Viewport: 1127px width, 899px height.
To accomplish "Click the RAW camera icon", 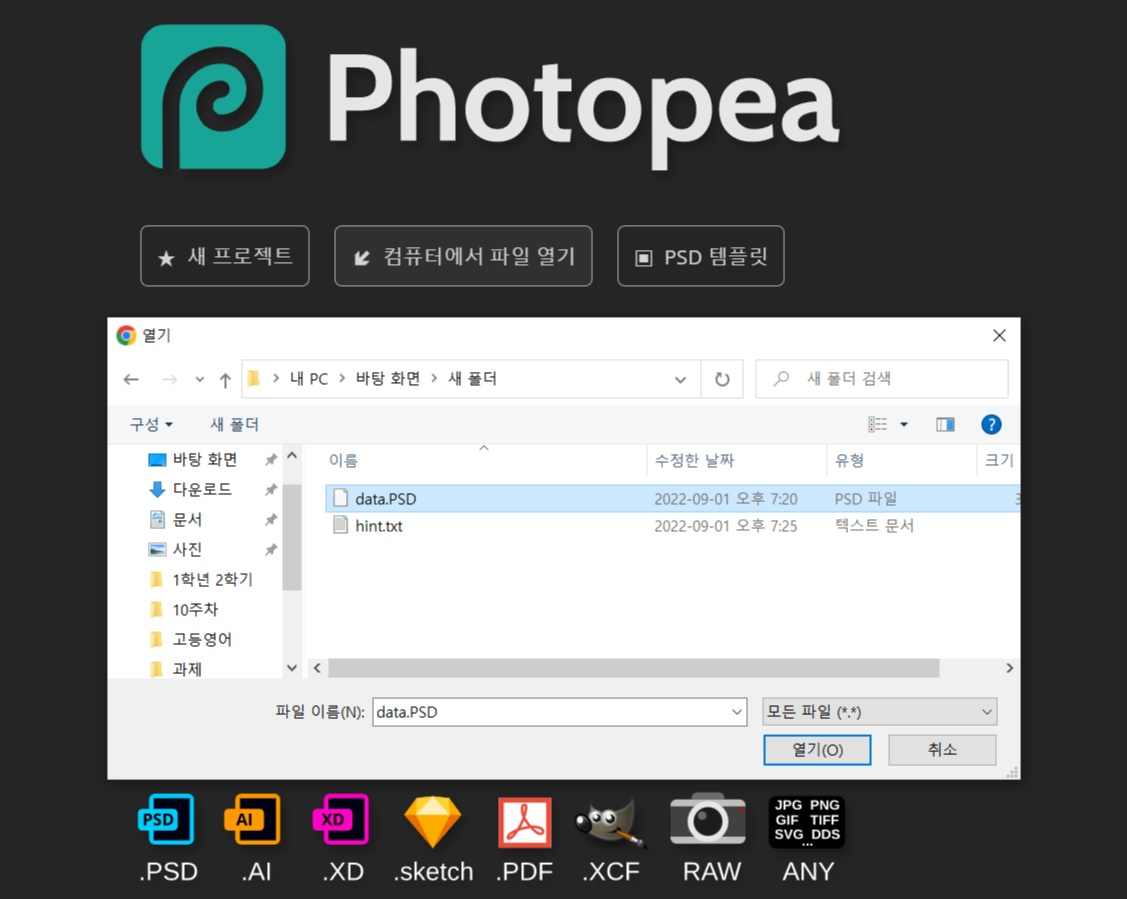I will click(x=708, y=819).
